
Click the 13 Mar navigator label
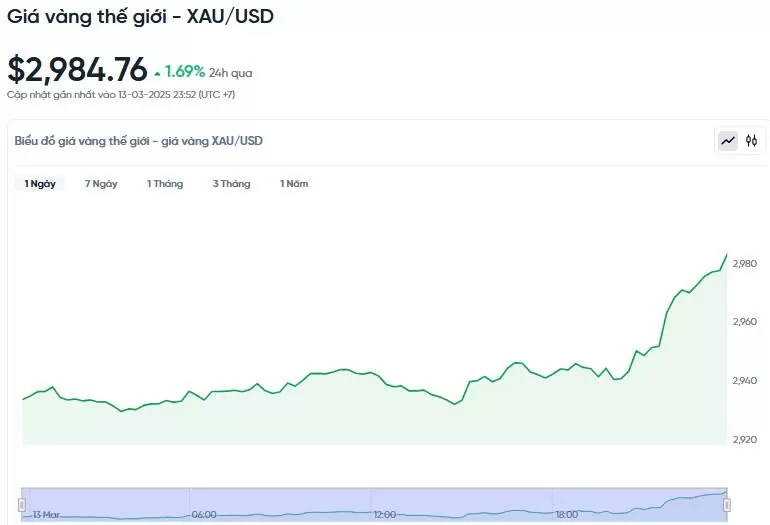pos(46,514)
